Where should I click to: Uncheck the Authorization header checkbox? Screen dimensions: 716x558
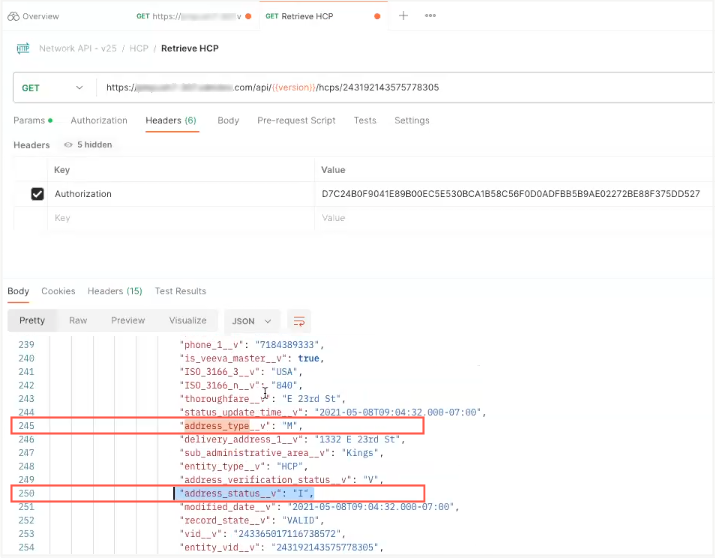coord(38,194)
